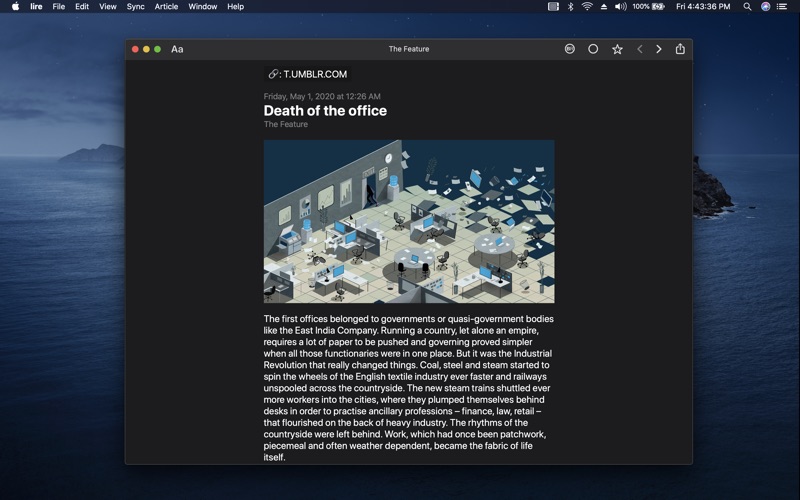The width and height of the screenshot is (800, 500).
Task: Click the office illustration image
Action: click(409, 221)
